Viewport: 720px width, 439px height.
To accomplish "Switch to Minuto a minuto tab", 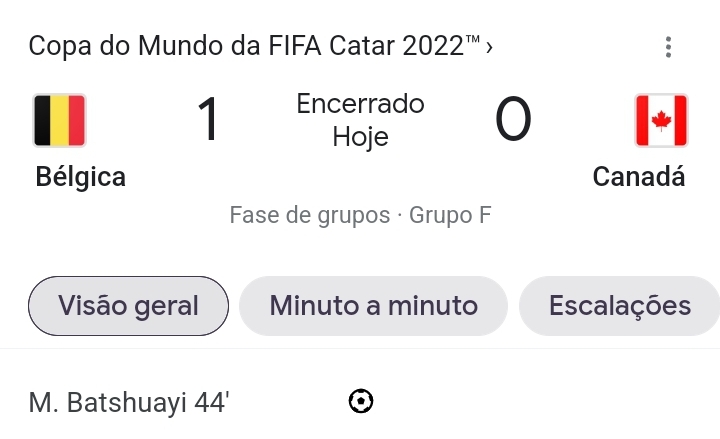I will (373, 306).
